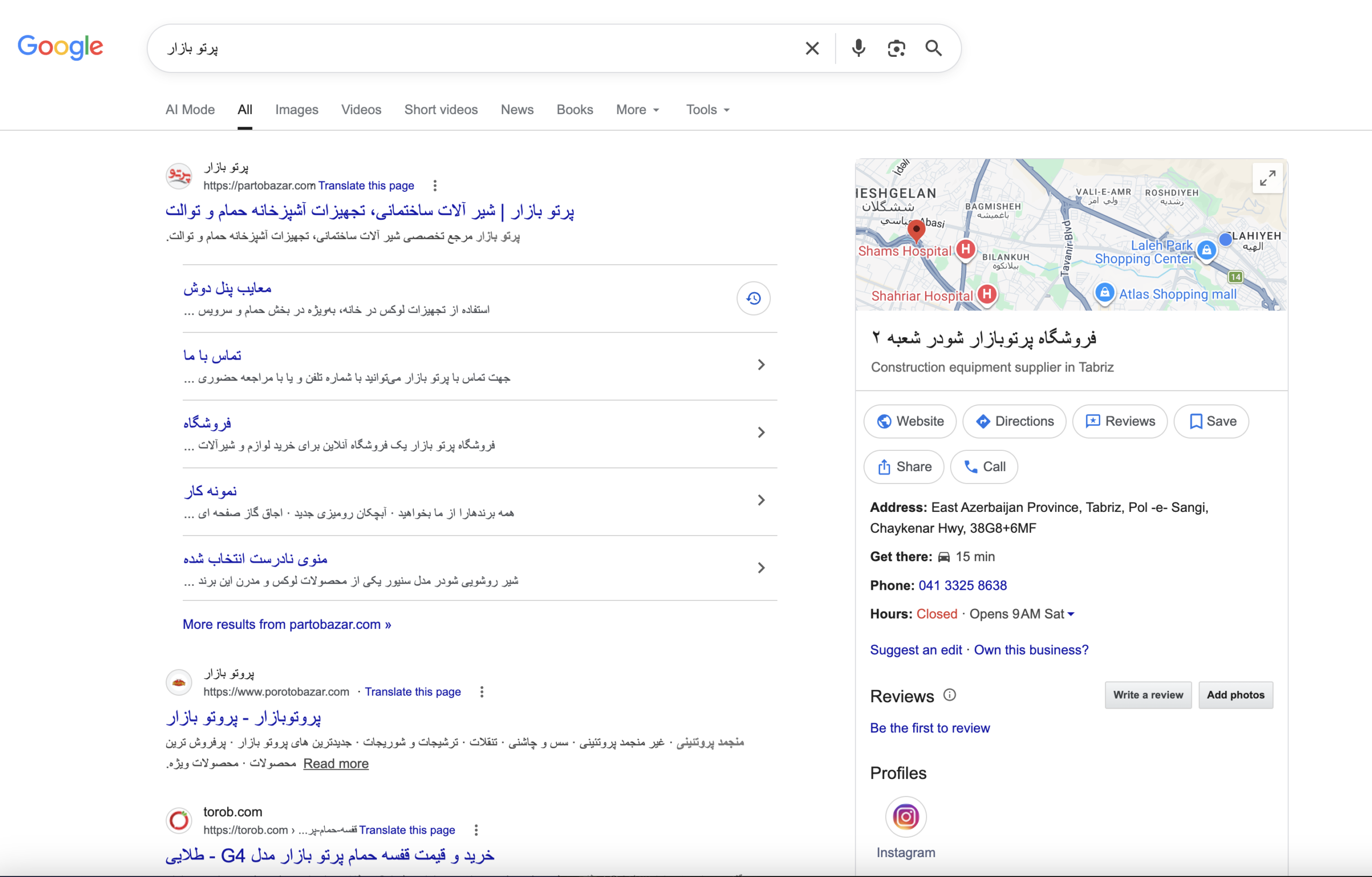The image size is (1372, 877).
Task: Expand the نمونه کار sitelink chevron
Action: pyautogui.click(x=761, y=500)
